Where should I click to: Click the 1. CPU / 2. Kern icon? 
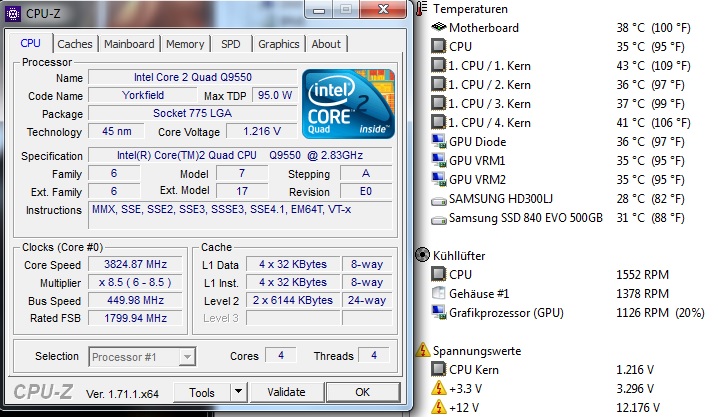coord(439,84)
